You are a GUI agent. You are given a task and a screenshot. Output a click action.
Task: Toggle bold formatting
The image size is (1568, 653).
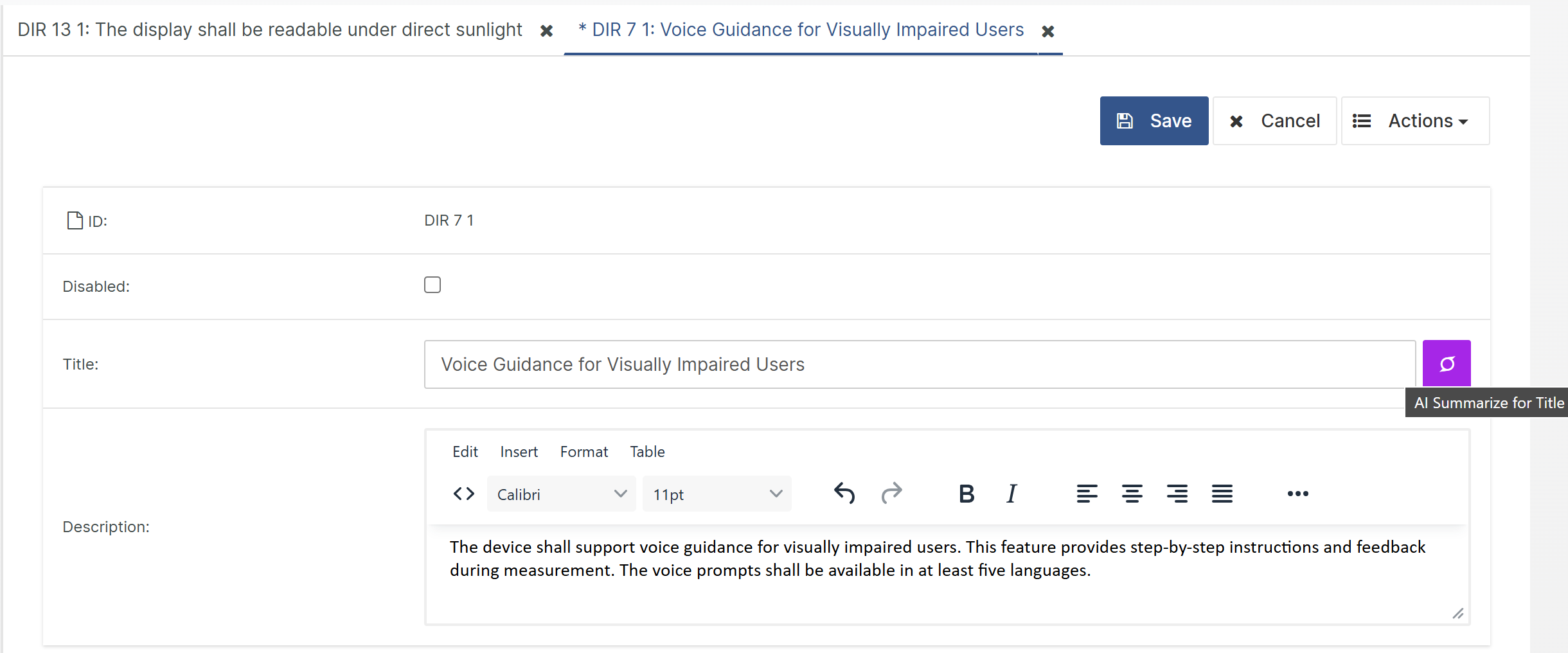coord(966,494)
